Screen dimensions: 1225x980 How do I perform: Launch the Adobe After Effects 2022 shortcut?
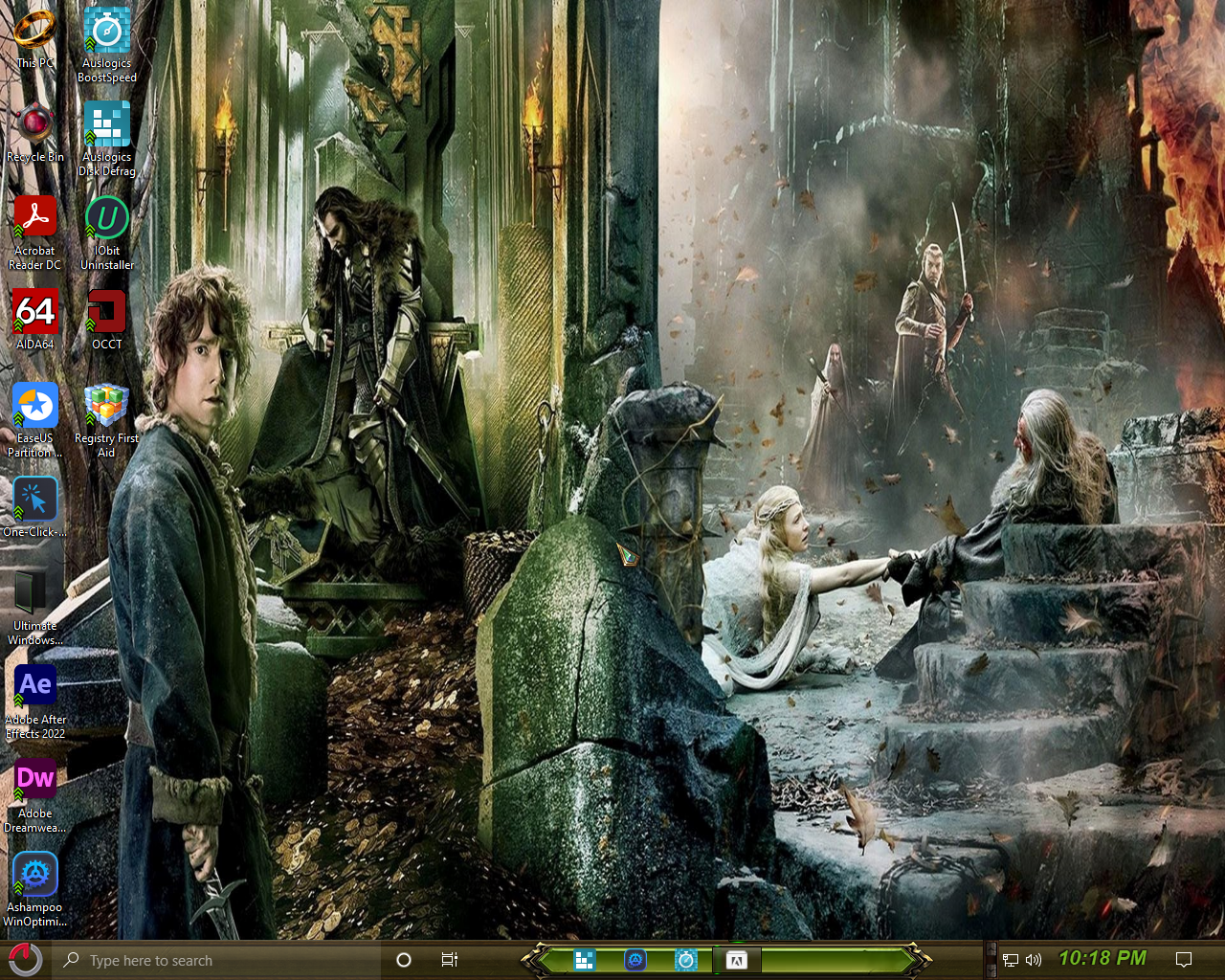tap(34, 702)
